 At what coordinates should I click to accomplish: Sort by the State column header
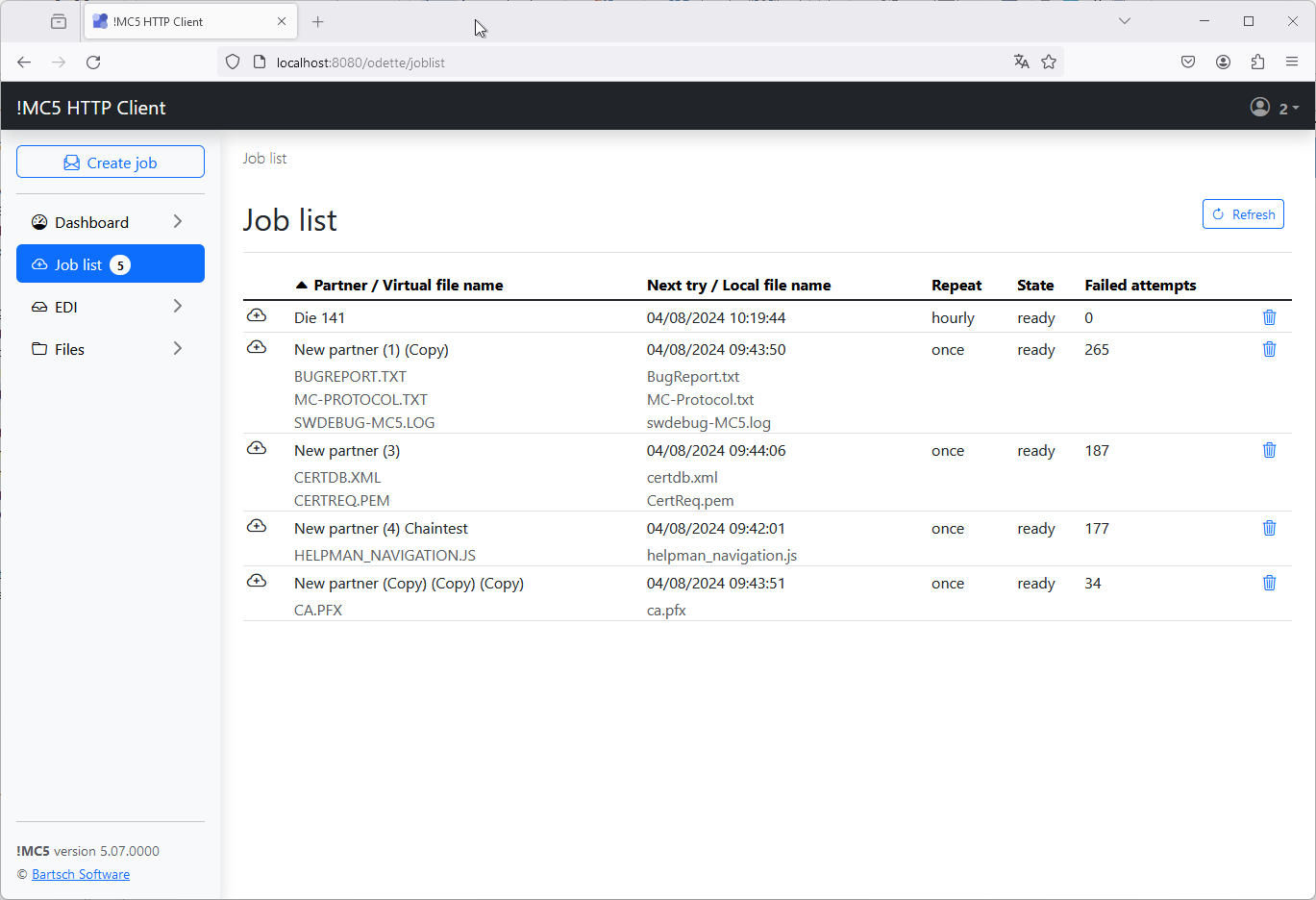click(1035, 285)
